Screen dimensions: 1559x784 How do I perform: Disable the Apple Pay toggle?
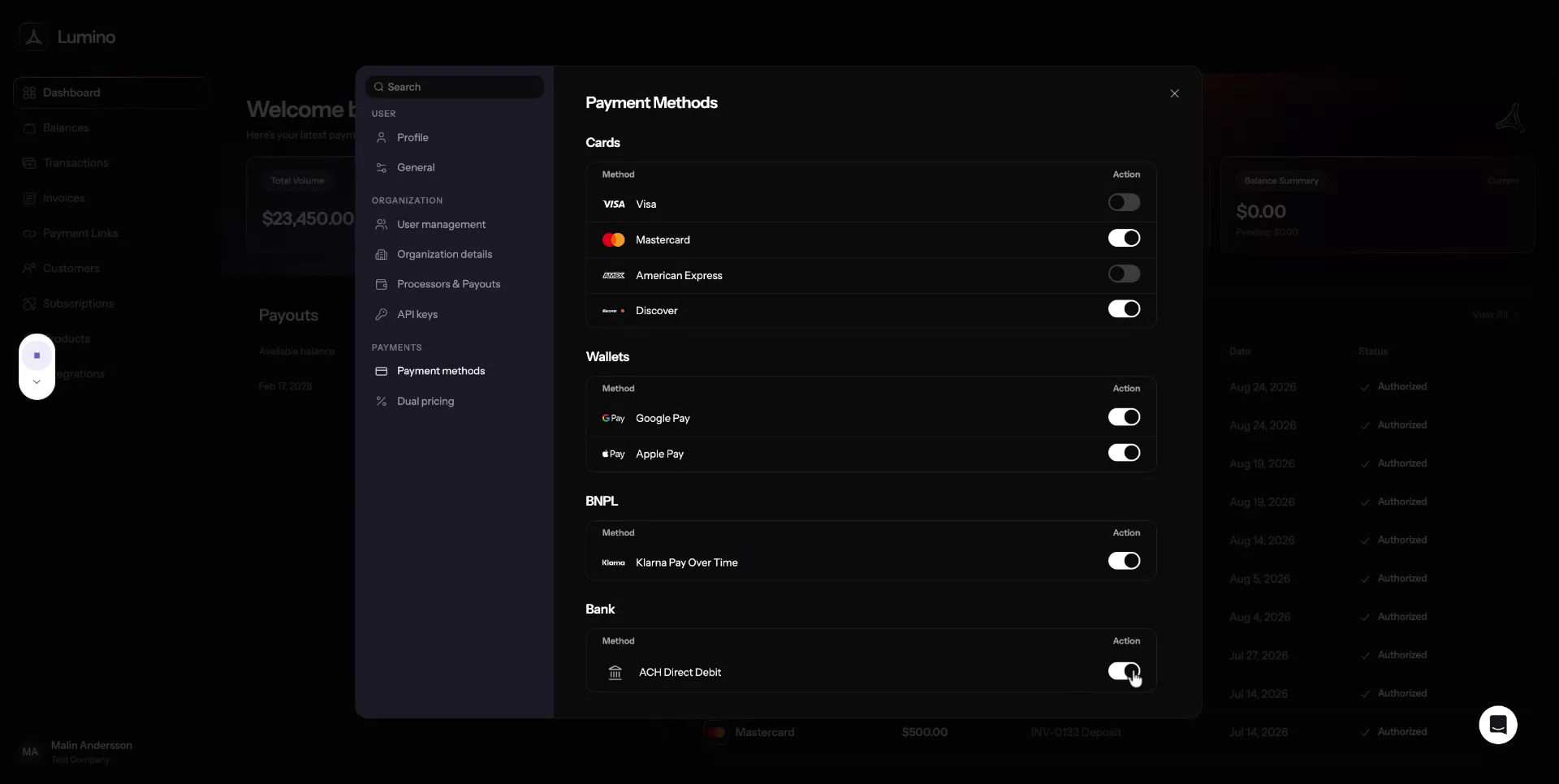point(1124,453)
